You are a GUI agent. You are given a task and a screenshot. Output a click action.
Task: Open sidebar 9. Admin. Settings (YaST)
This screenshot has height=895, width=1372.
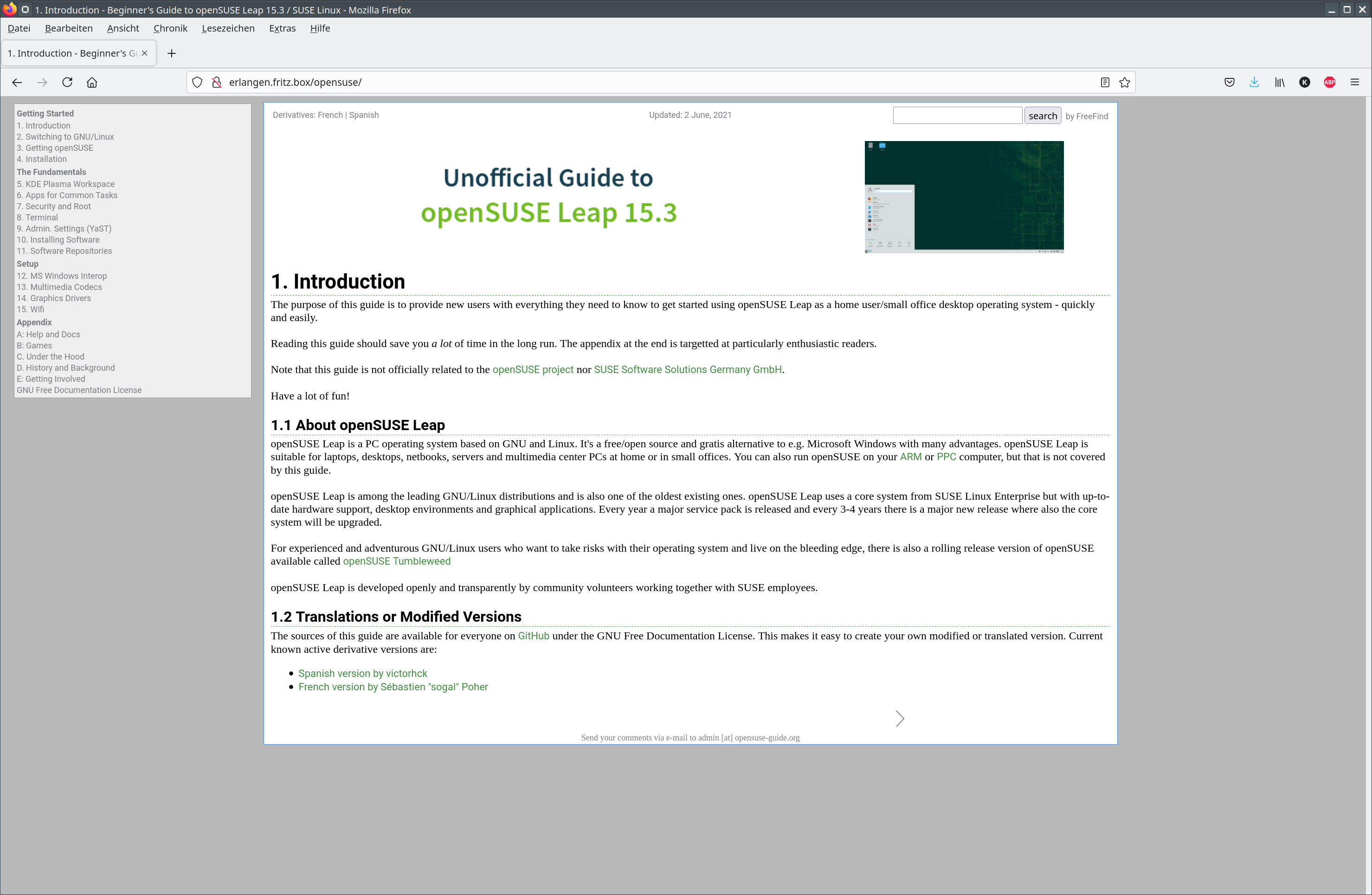(x=64, y=229)
